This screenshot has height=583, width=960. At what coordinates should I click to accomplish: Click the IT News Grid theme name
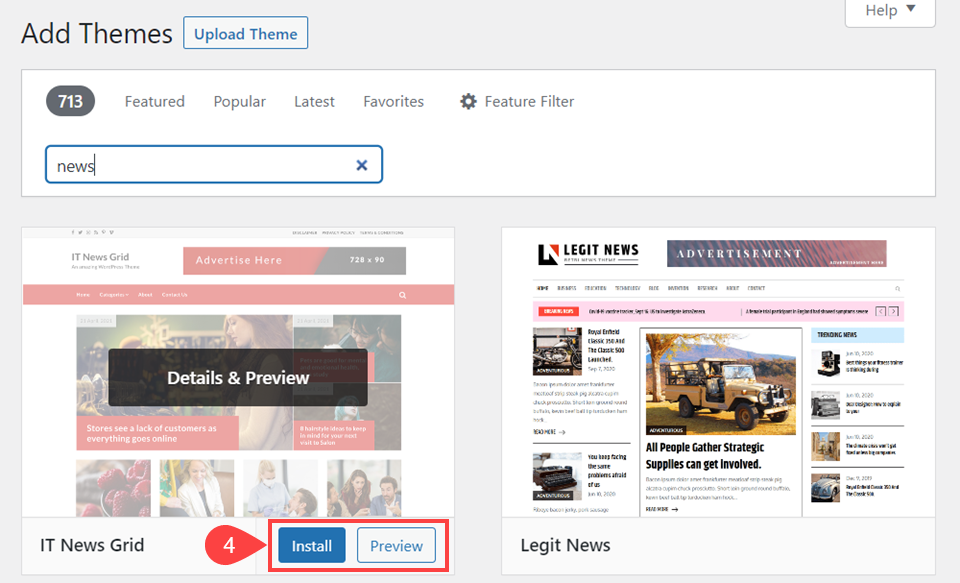92,546
